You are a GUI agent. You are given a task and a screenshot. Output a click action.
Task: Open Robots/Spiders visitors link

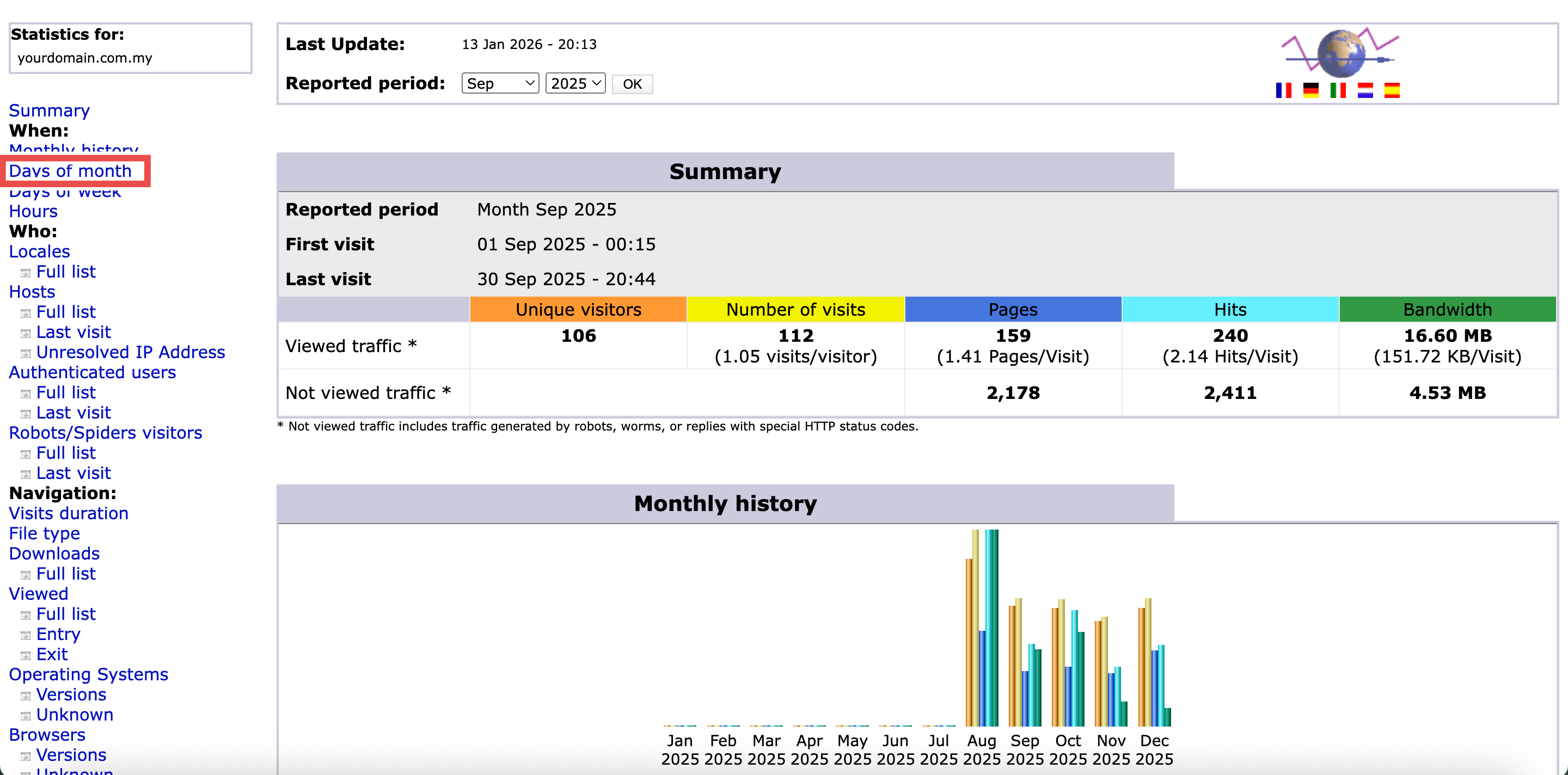click(x=105, y=433)
